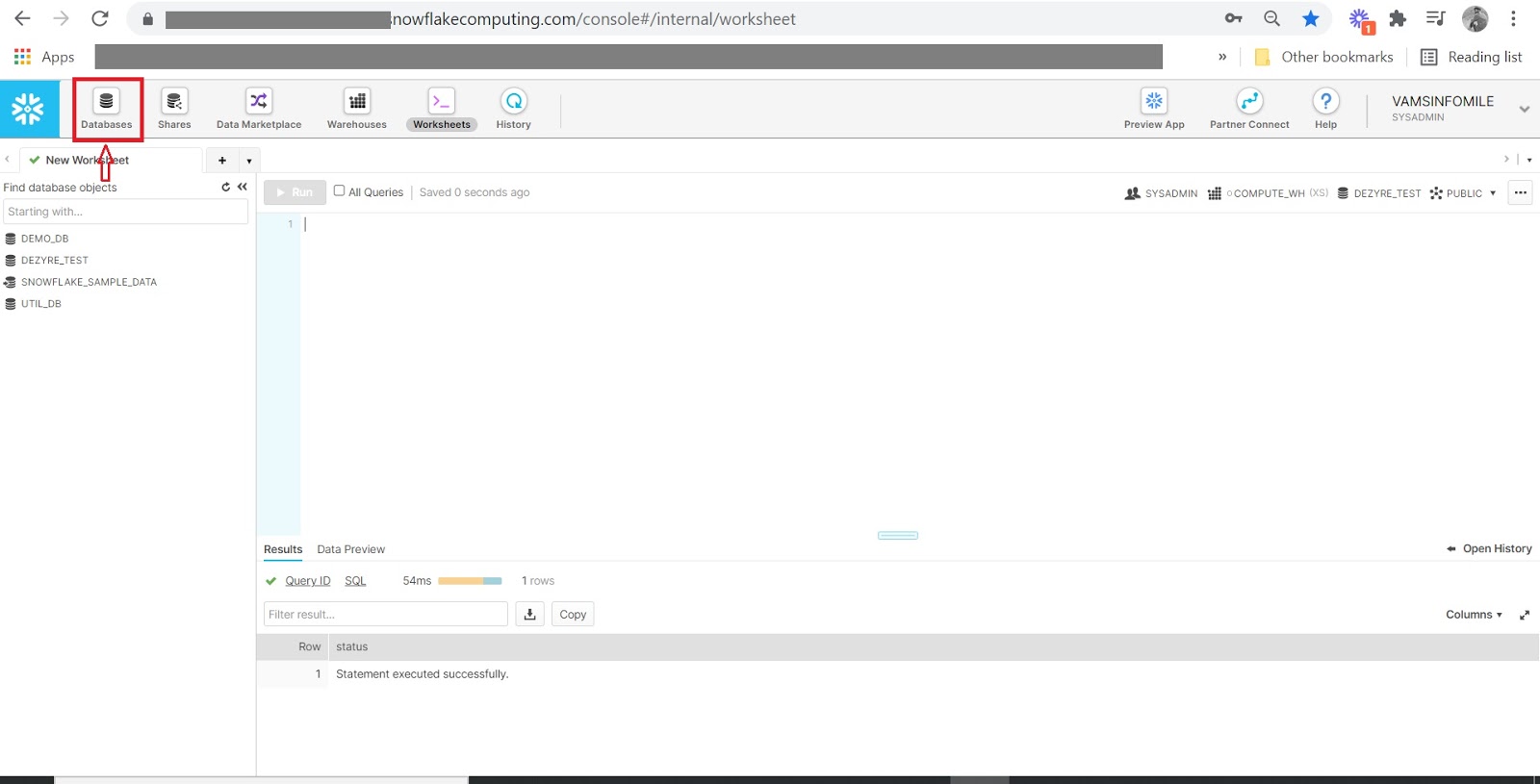Click the Query ID link
Viewport: 1540px width, 784px height.
[307, 581]
